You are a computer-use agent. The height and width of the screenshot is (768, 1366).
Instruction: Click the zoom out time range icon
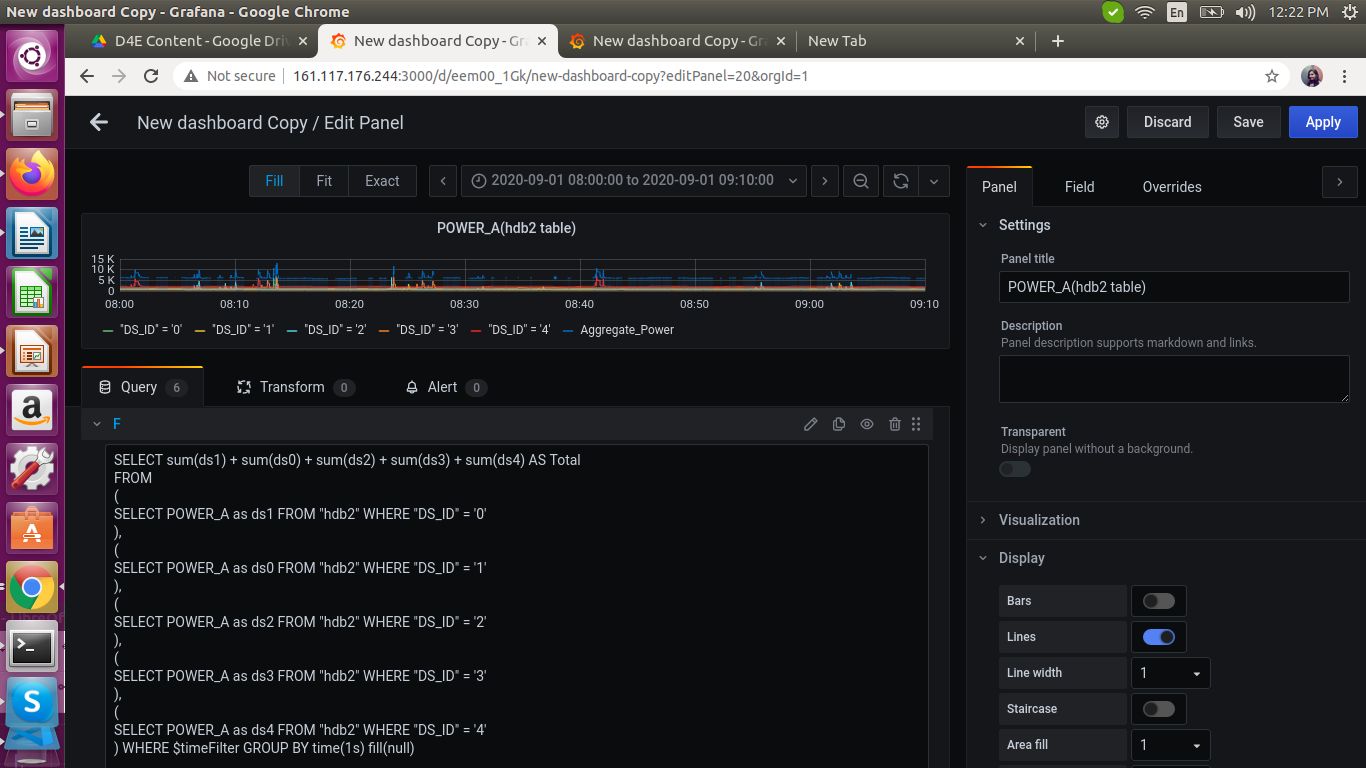[x=860, y=181]
